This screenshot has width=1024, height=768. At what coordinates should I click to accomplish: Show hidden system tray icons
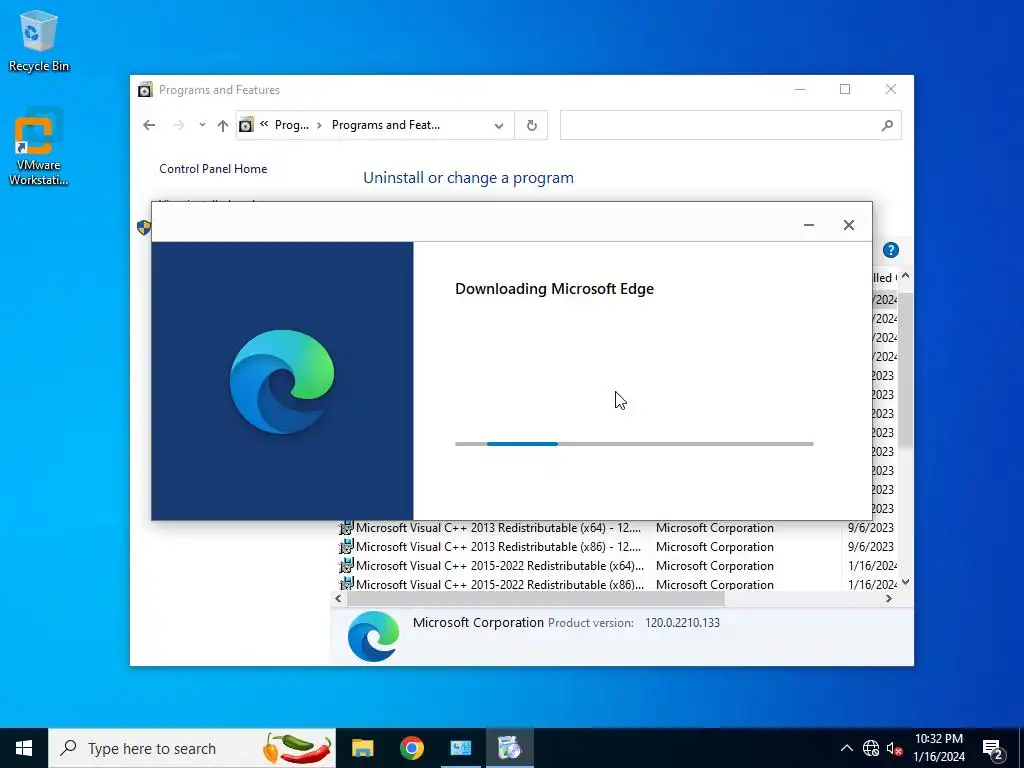[x=846, y=748]
